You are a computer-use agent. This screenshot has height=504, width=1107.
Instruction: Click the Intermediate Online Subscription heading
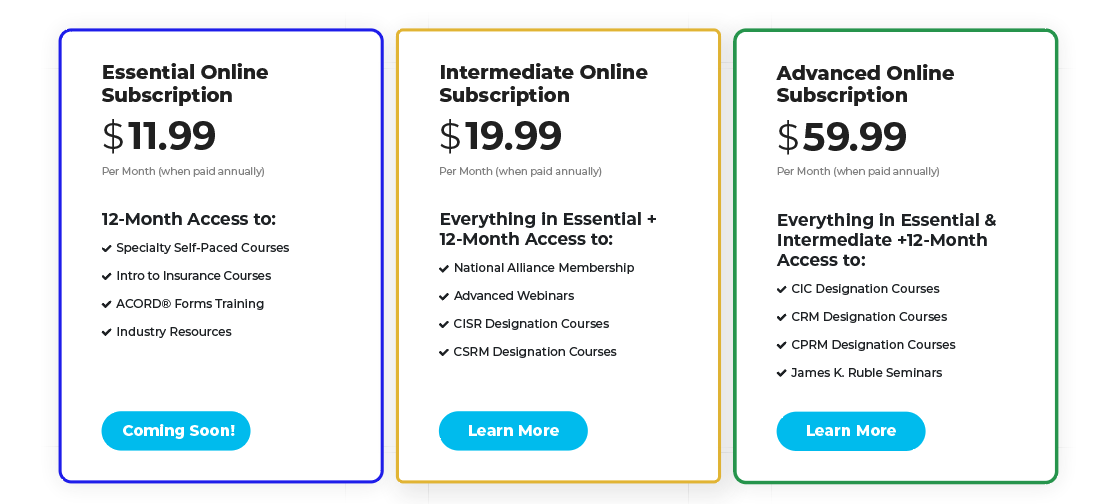click(x=543, y=83)
